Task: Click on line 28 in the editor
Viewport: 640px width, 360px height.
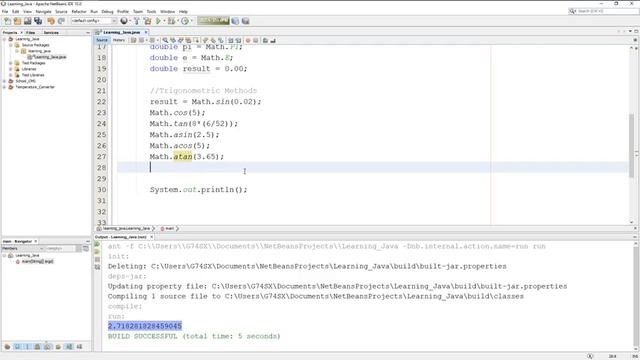Action: click(x=373, y=167)
